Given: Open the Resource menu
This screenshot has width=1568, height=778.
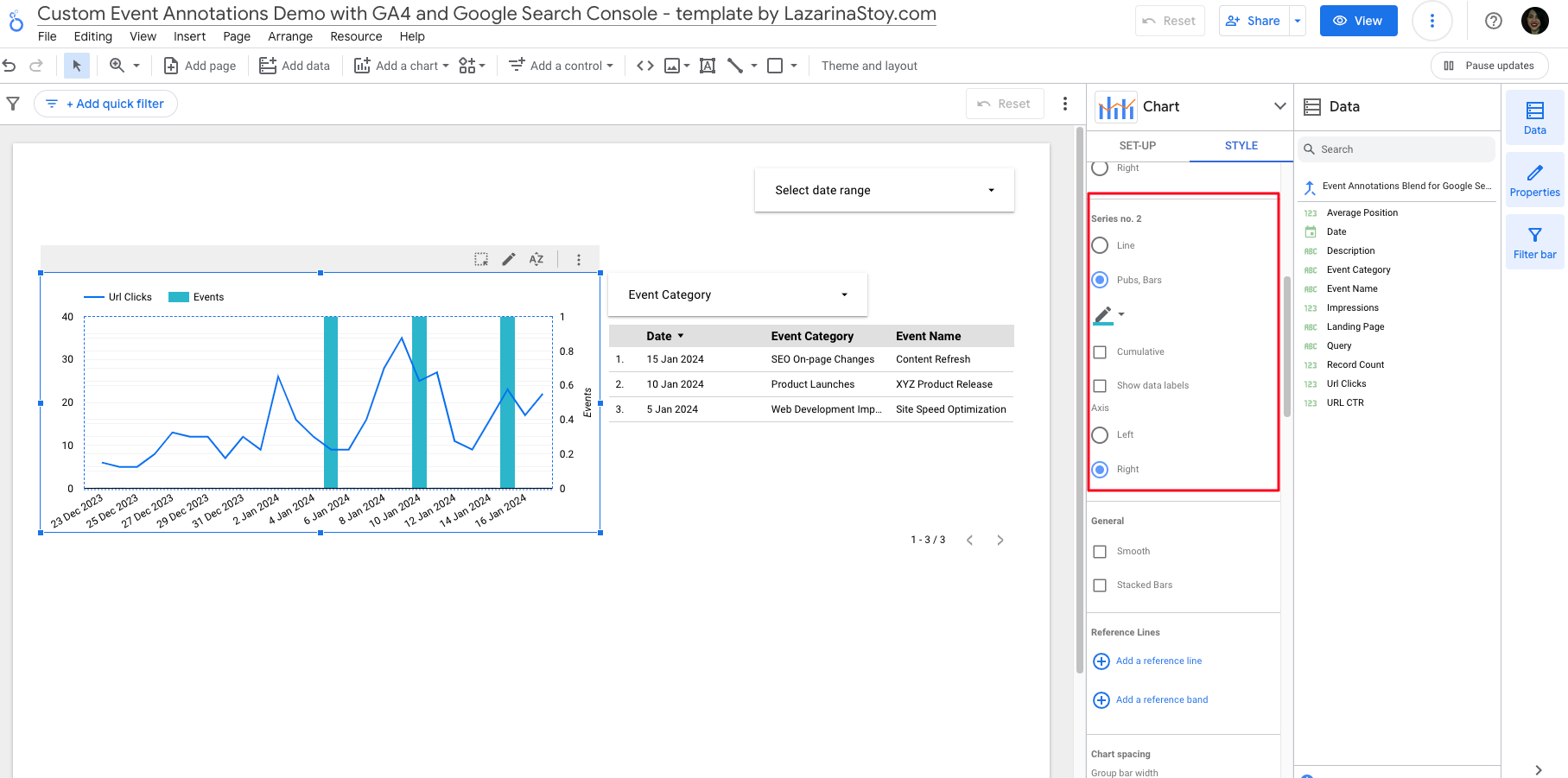Looking at the screenshot, I should point(356,36).
